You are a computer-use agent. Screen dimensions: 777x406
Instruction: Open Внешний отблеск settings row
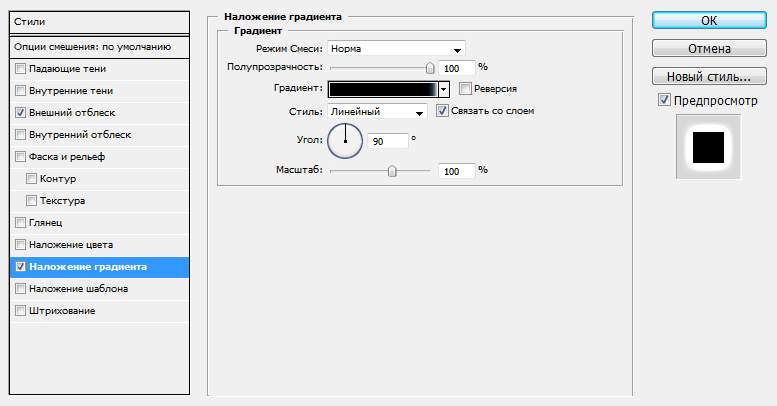point(99,113)
